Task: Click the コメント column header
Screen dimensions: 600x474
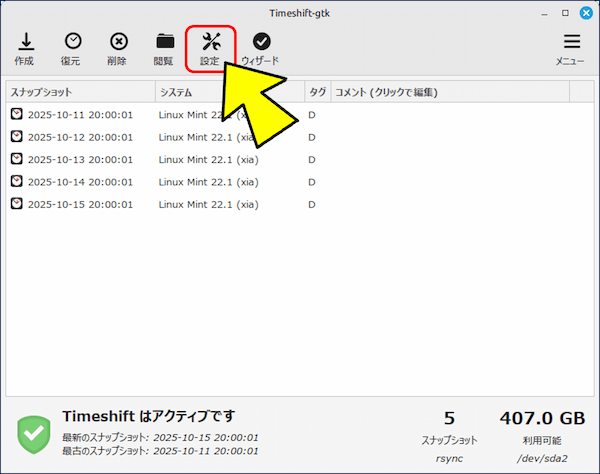Action: point(450,92)
